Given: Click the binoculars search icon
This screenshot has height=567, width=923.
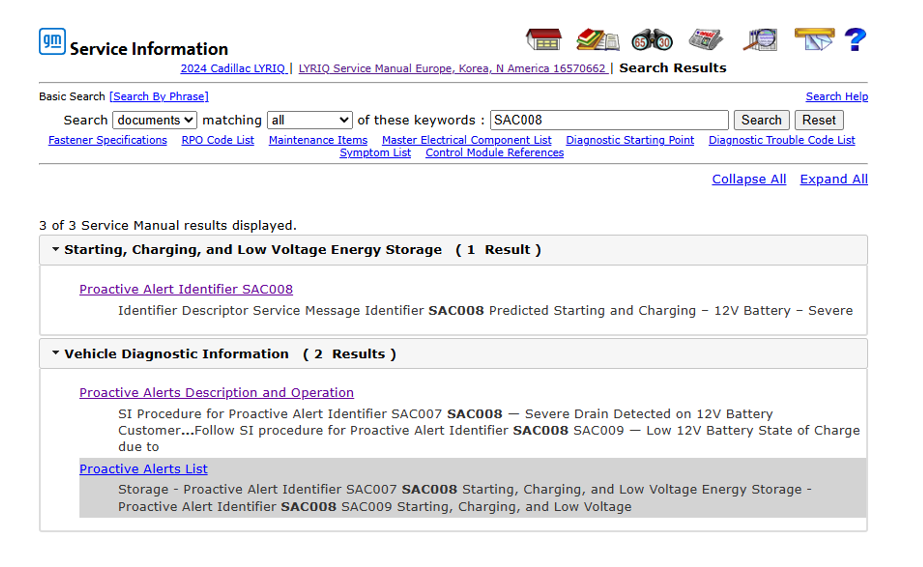Looking at the screenshot, I should [651, 40].
